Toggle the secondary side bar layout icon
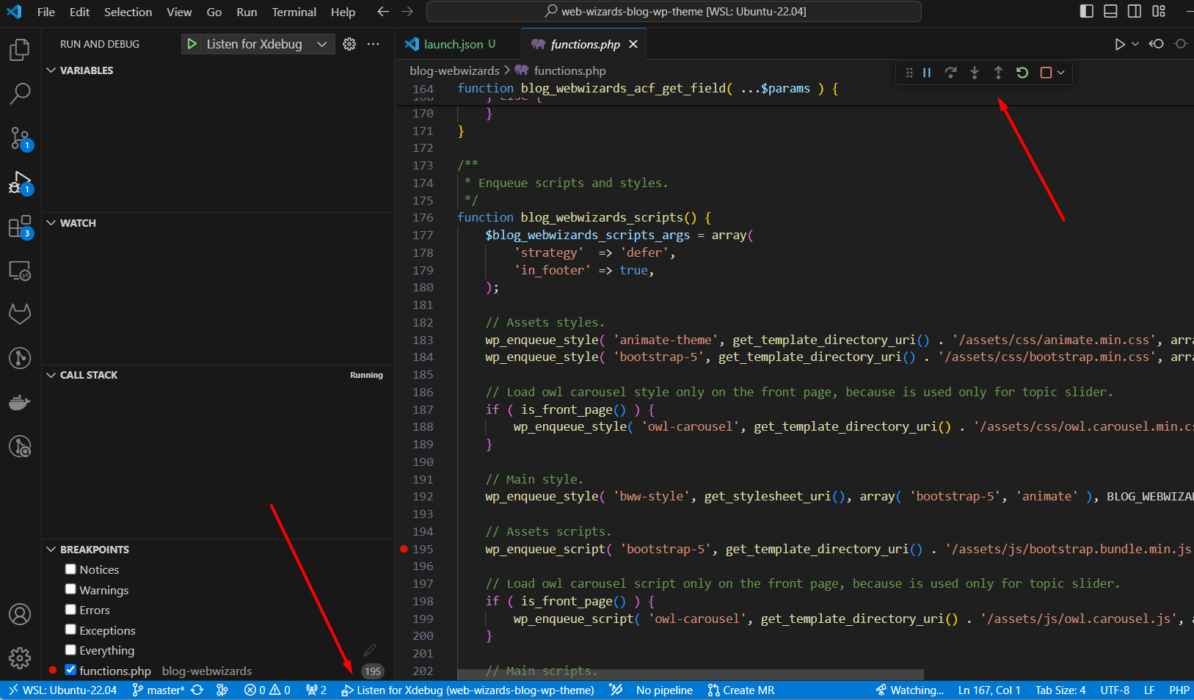Viewport: 1194px width, 700px height. [x=1135, y=11]
